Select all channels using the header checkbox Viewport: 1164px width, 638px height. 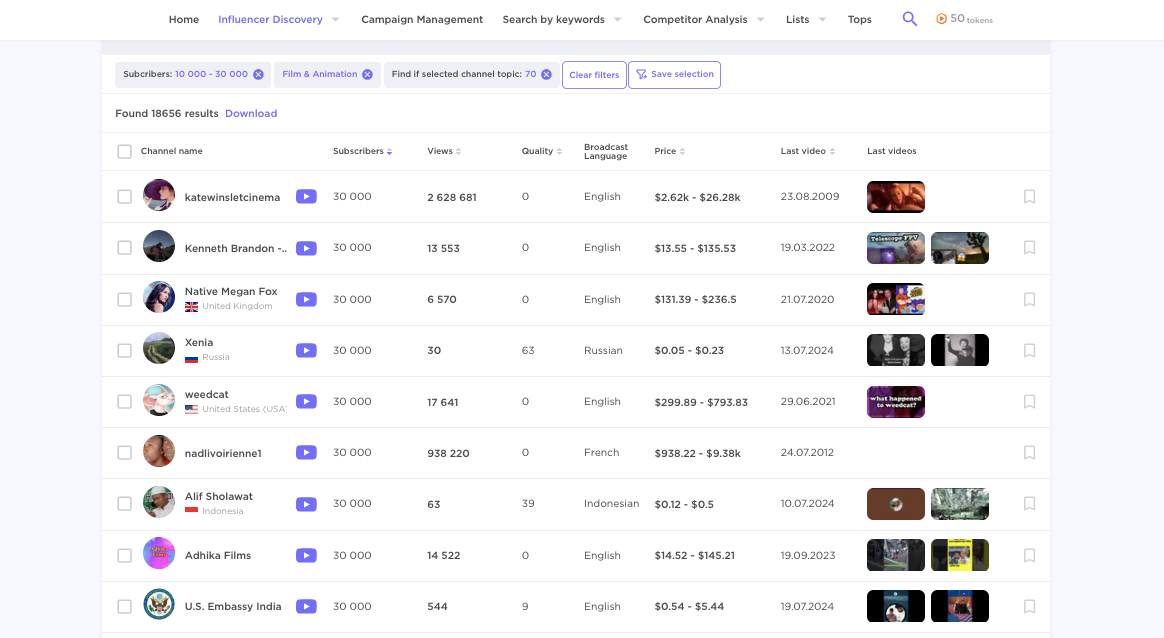click(124, 151)
